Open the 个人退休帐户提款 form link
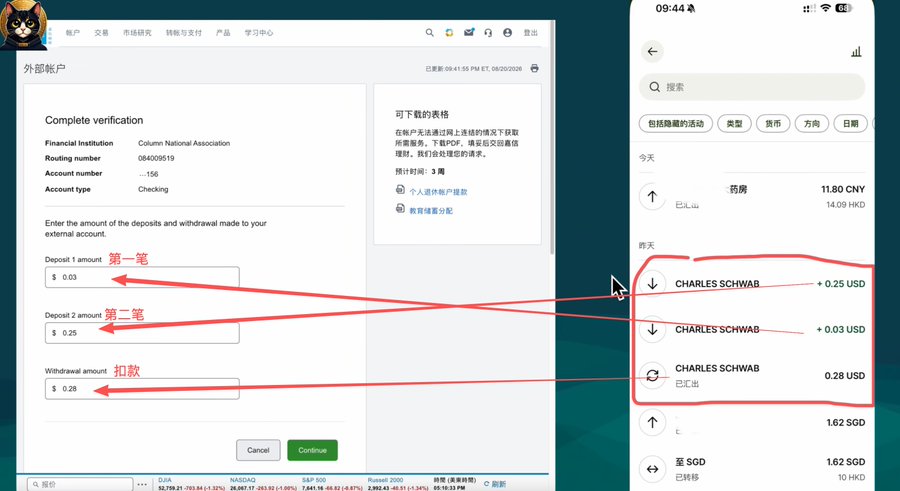The image size is (900, 491). pyautogui.click(x=438, y=192)
